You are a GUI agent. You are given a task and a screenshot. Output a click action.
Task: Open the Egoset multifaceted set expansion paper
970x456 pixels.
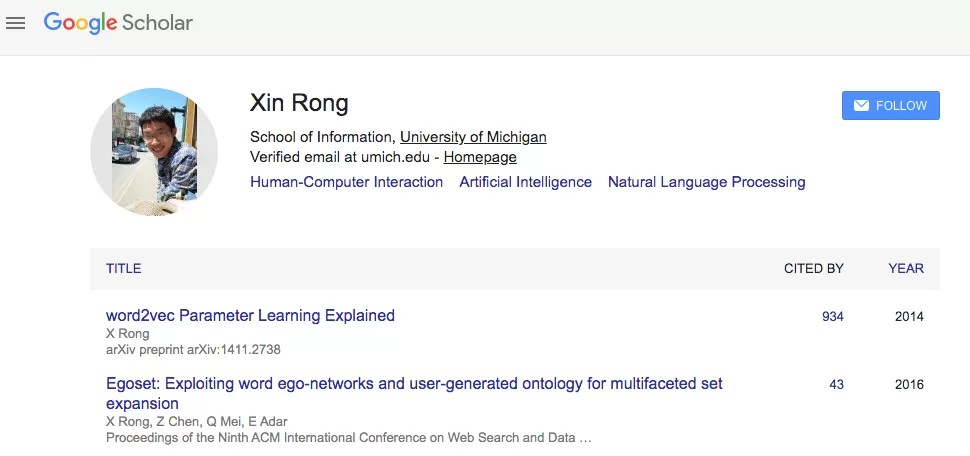pos(414,394)
